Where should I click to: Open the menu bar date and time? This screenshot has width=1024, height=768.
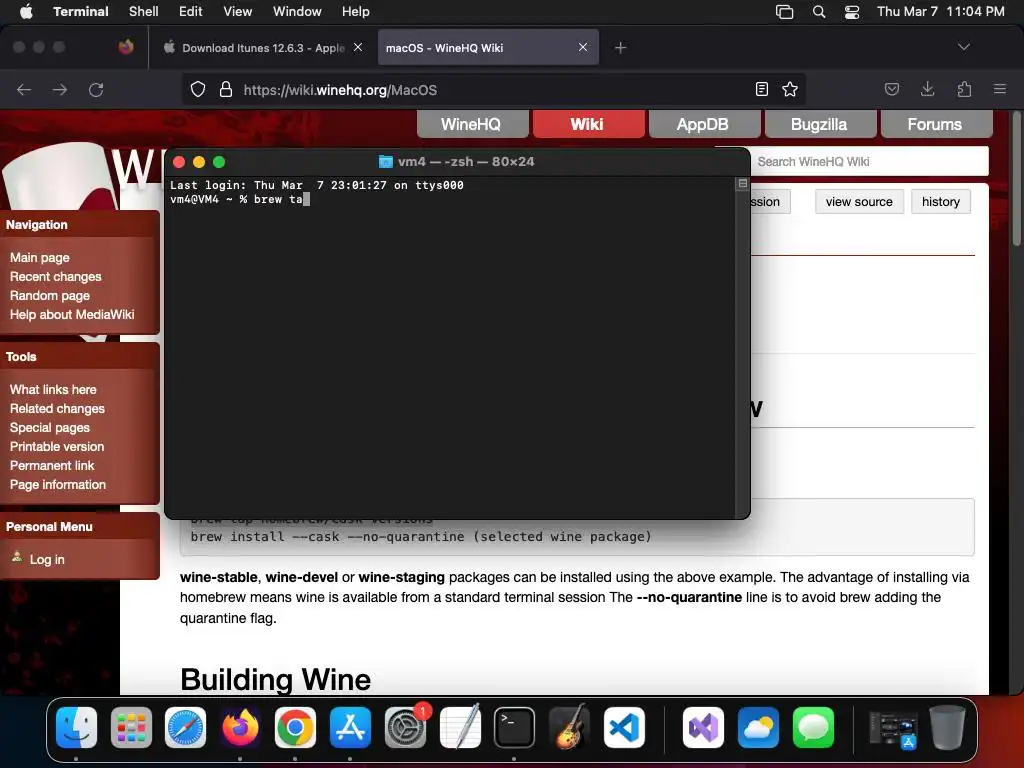(940, 12)
